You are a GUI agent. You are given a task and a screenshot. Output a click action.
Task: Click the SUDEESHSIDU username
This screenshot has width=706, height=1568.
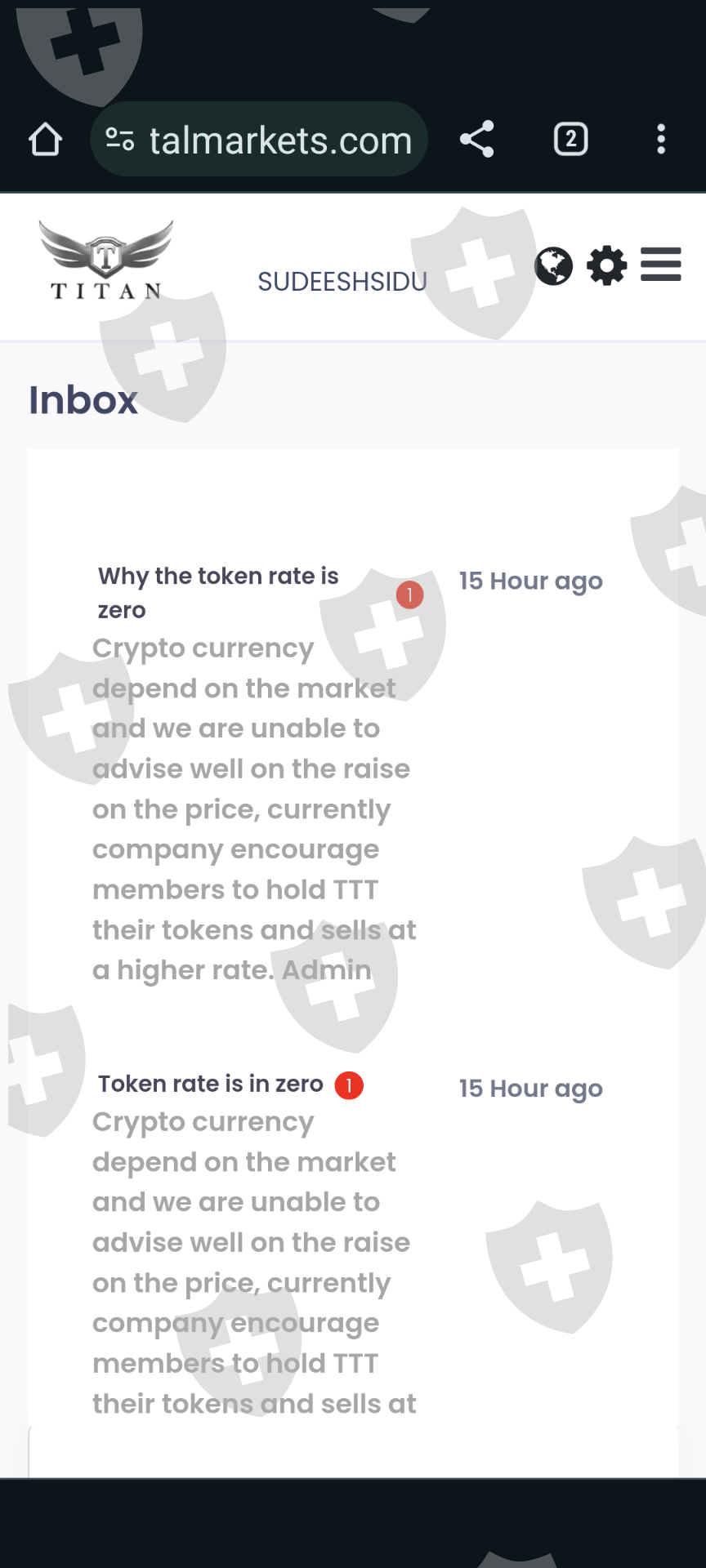pyautogui.click(x=342, y=282)
